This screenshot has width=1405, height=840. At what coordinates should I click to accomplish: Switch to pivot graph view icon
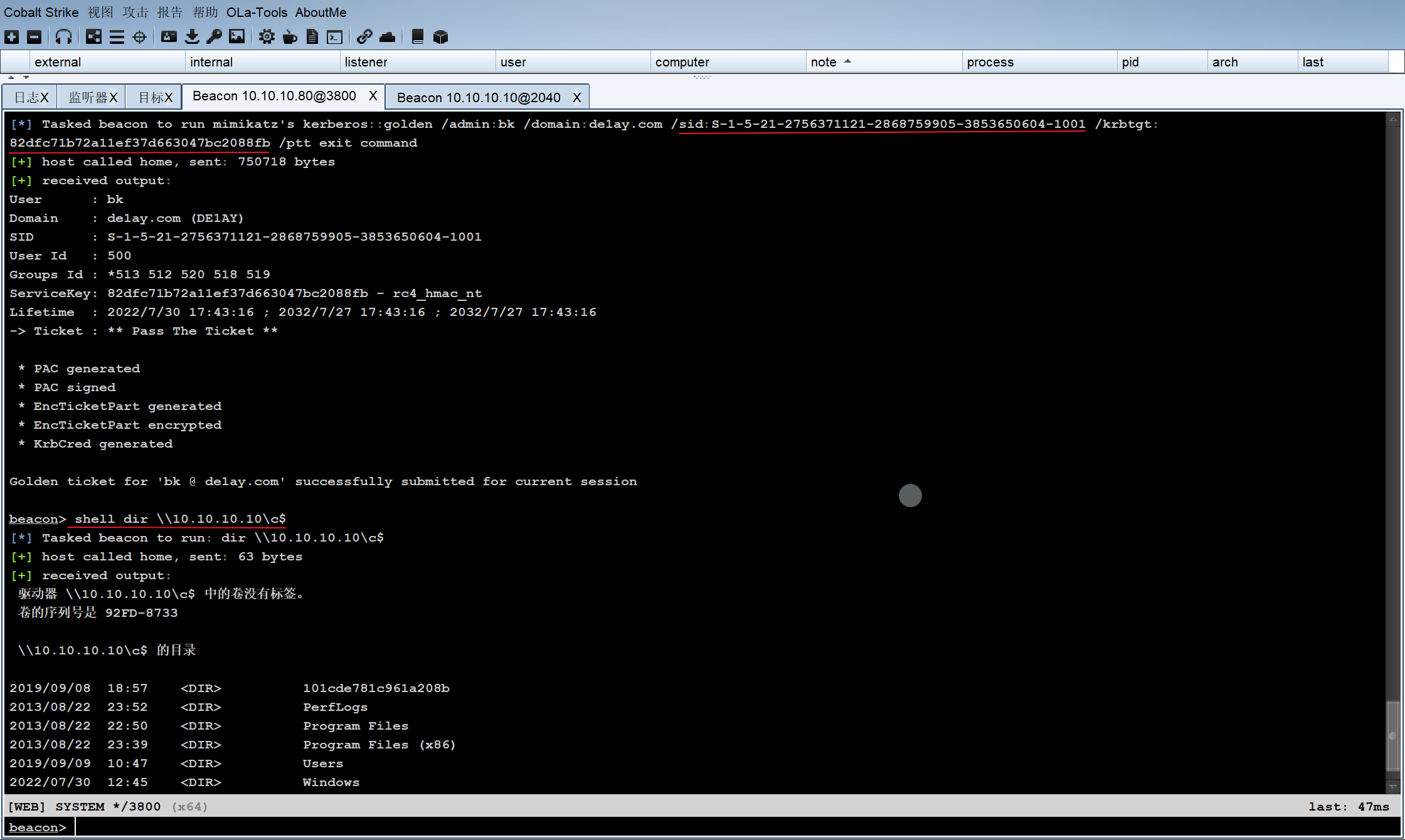(x=93, y=37)
